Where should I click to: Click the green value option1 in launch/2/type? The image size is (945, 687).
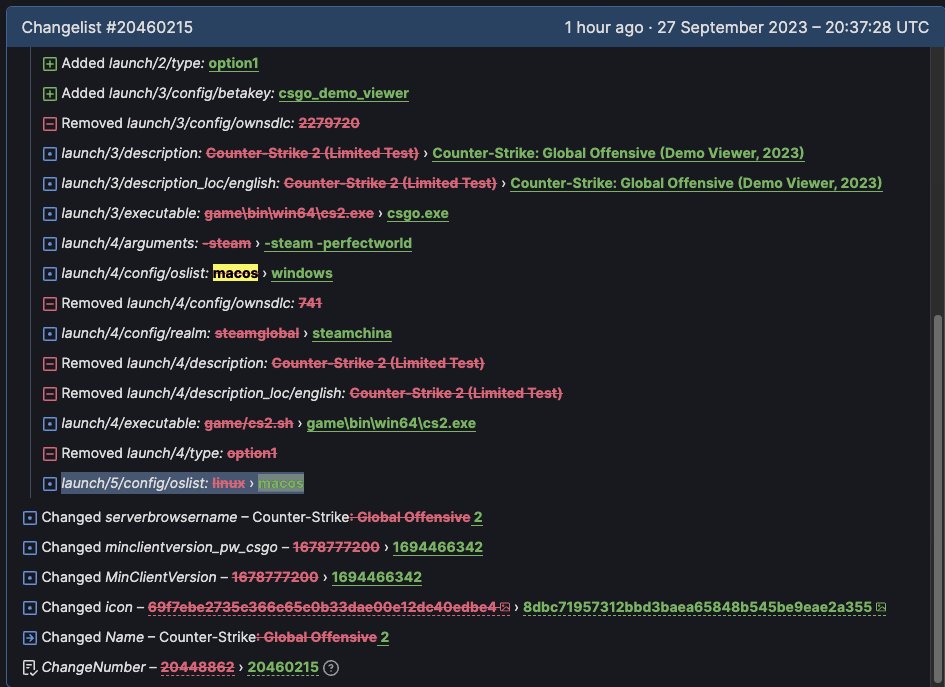coord(233,63)
